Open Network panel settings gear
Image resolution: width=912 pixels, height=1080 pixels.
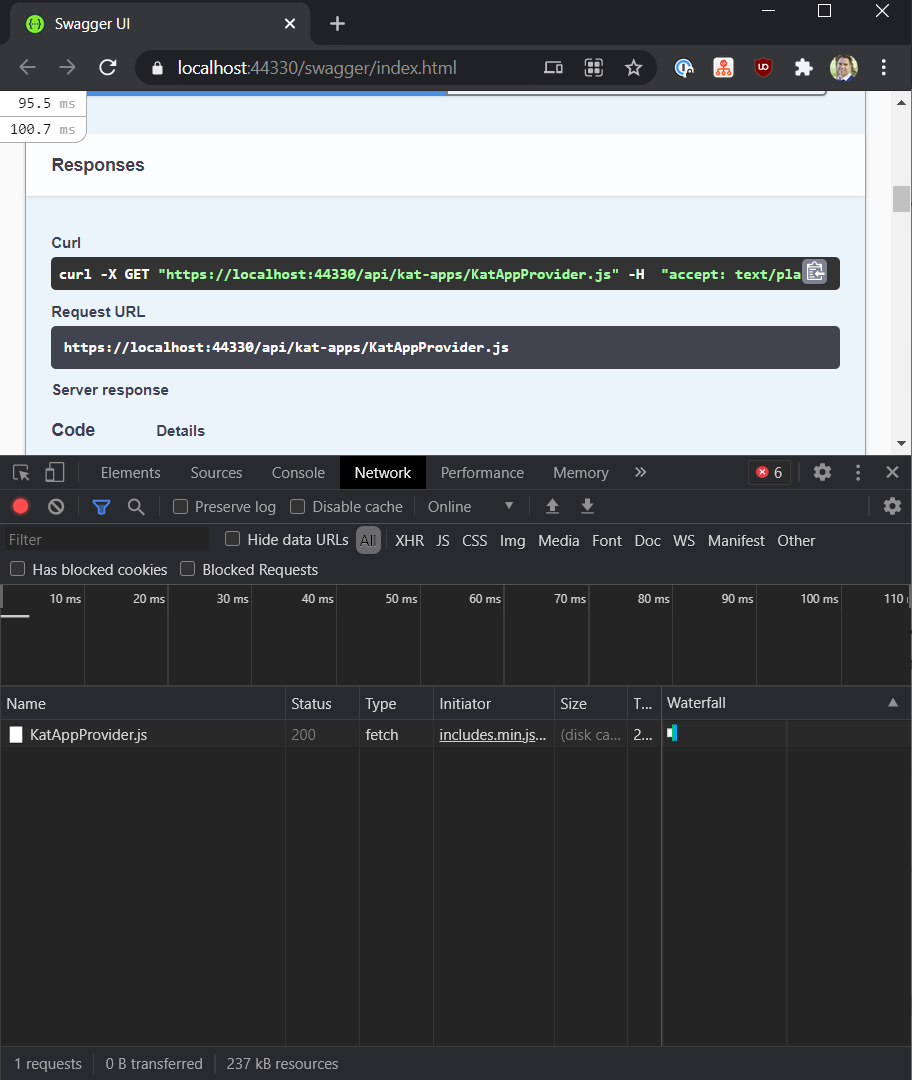tap(892, 506)
